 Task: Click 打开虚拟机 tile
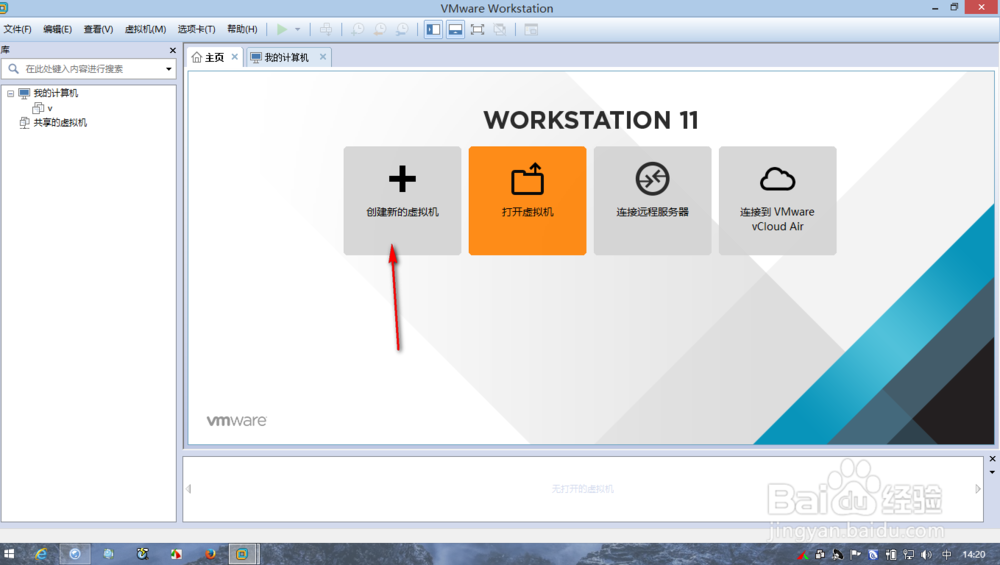coord(527,201)
